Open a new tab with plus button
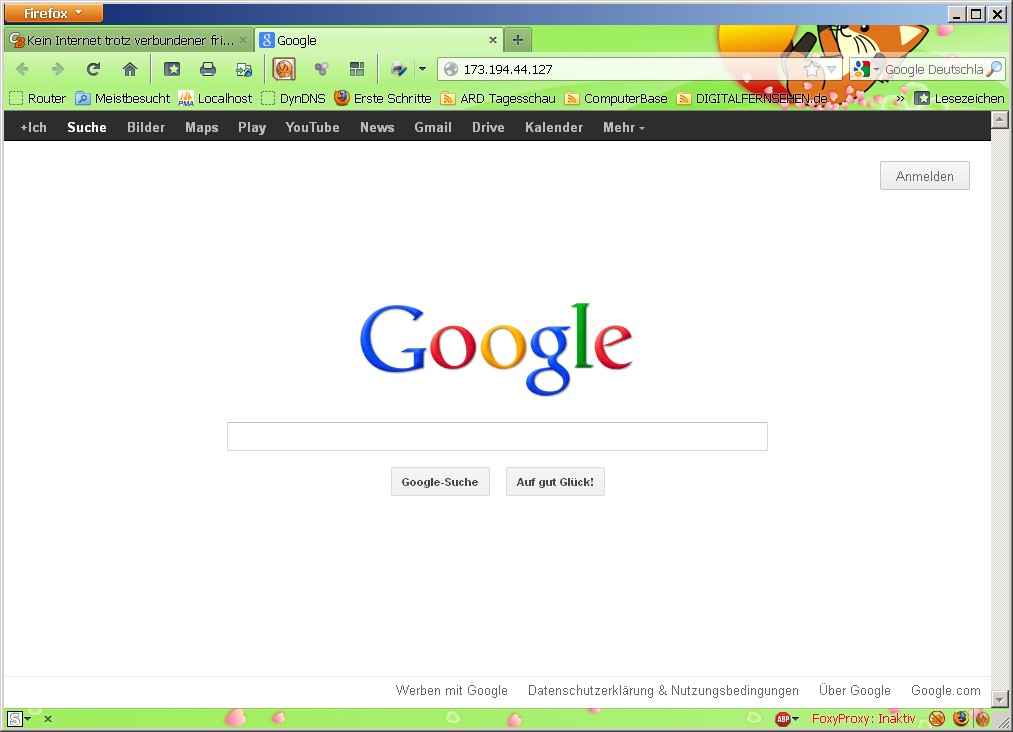Screen dimensions: 1013x732 [x=517, y=40]
